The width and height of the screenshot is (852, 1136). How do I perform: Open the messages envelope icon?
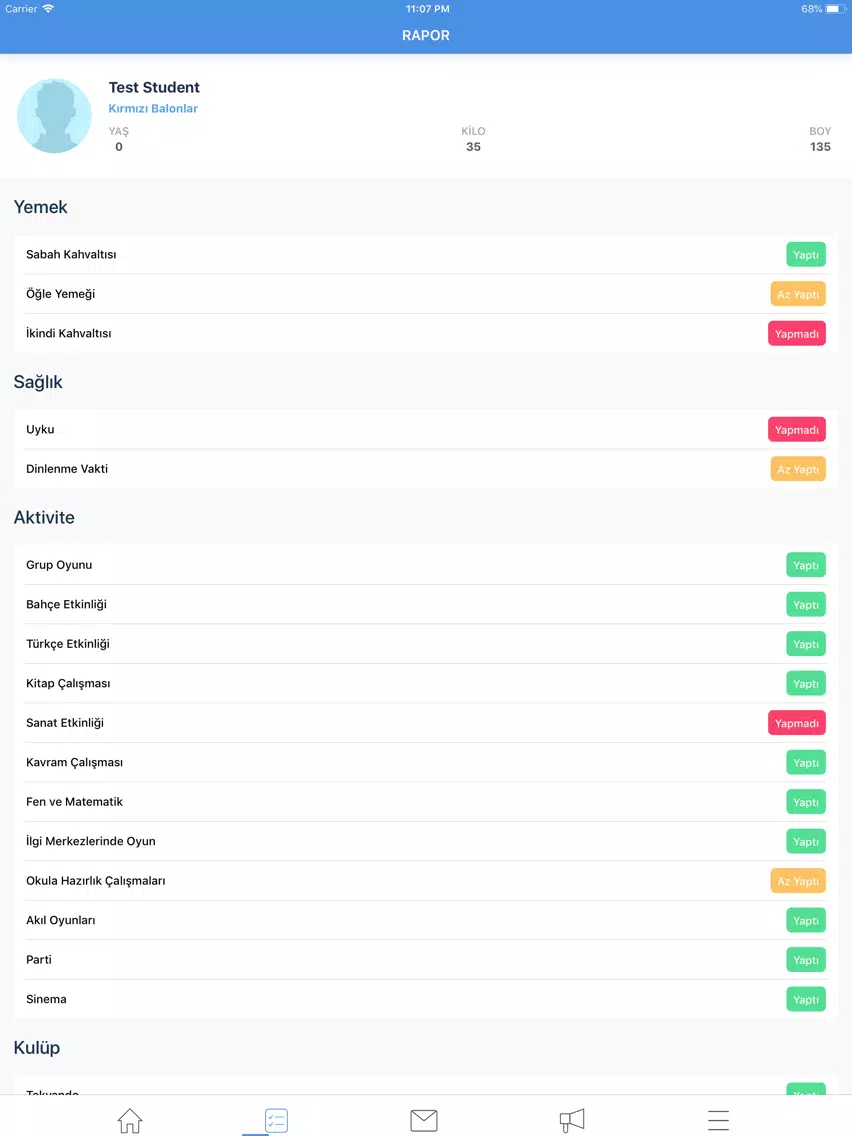(424, 1120)
